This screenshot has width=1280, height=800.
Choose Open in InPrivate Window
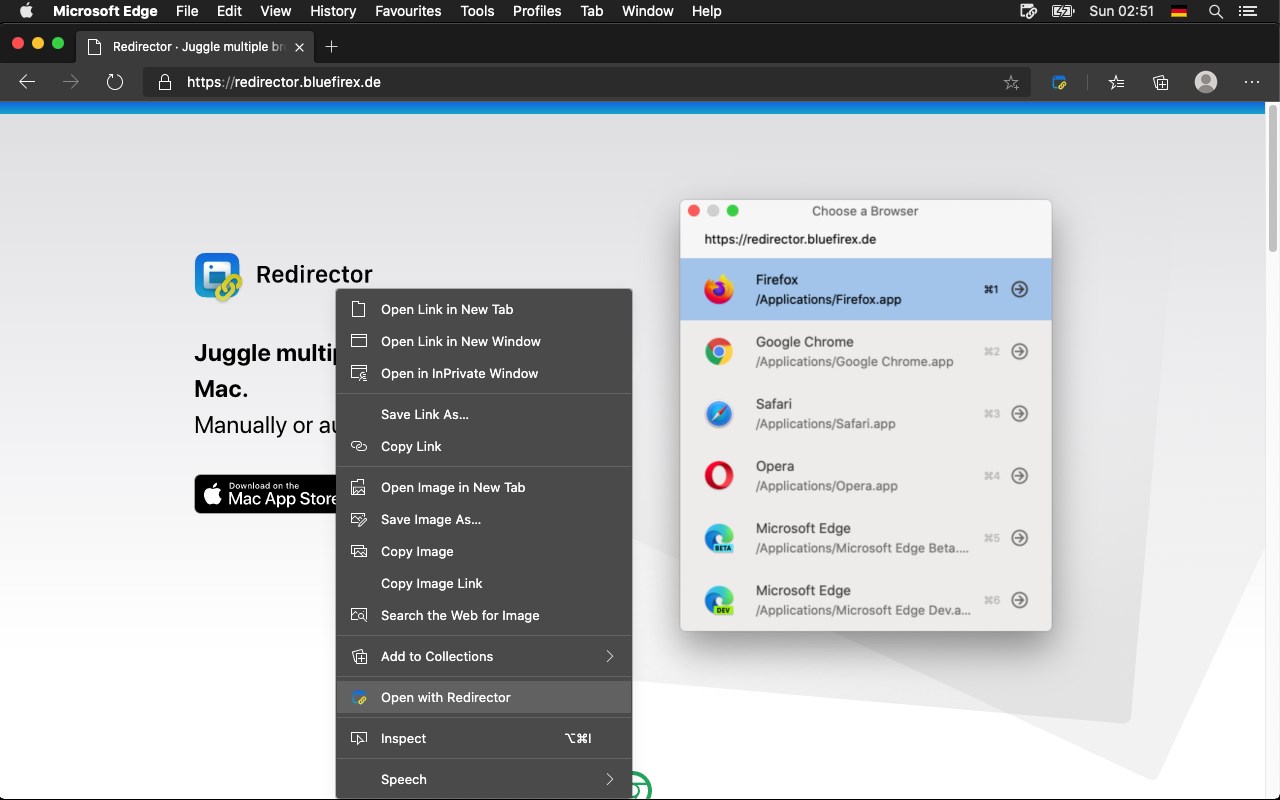(484, 373)
